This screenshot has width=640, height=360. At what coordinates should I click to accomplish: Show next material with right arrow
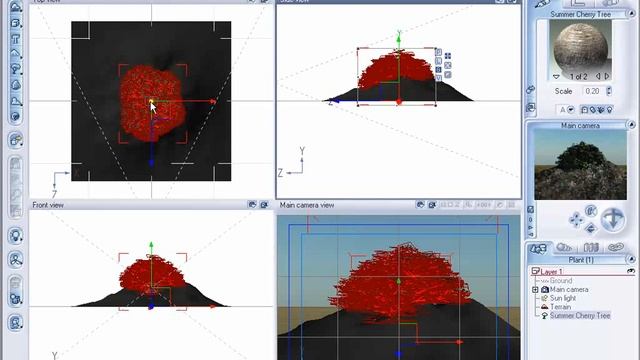(607, 76)
